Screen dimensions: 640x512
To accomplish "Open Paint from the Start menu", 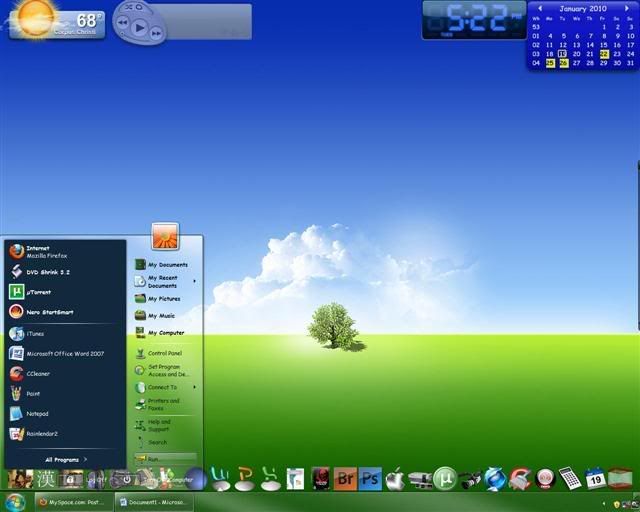I will [x=65, y=394].
